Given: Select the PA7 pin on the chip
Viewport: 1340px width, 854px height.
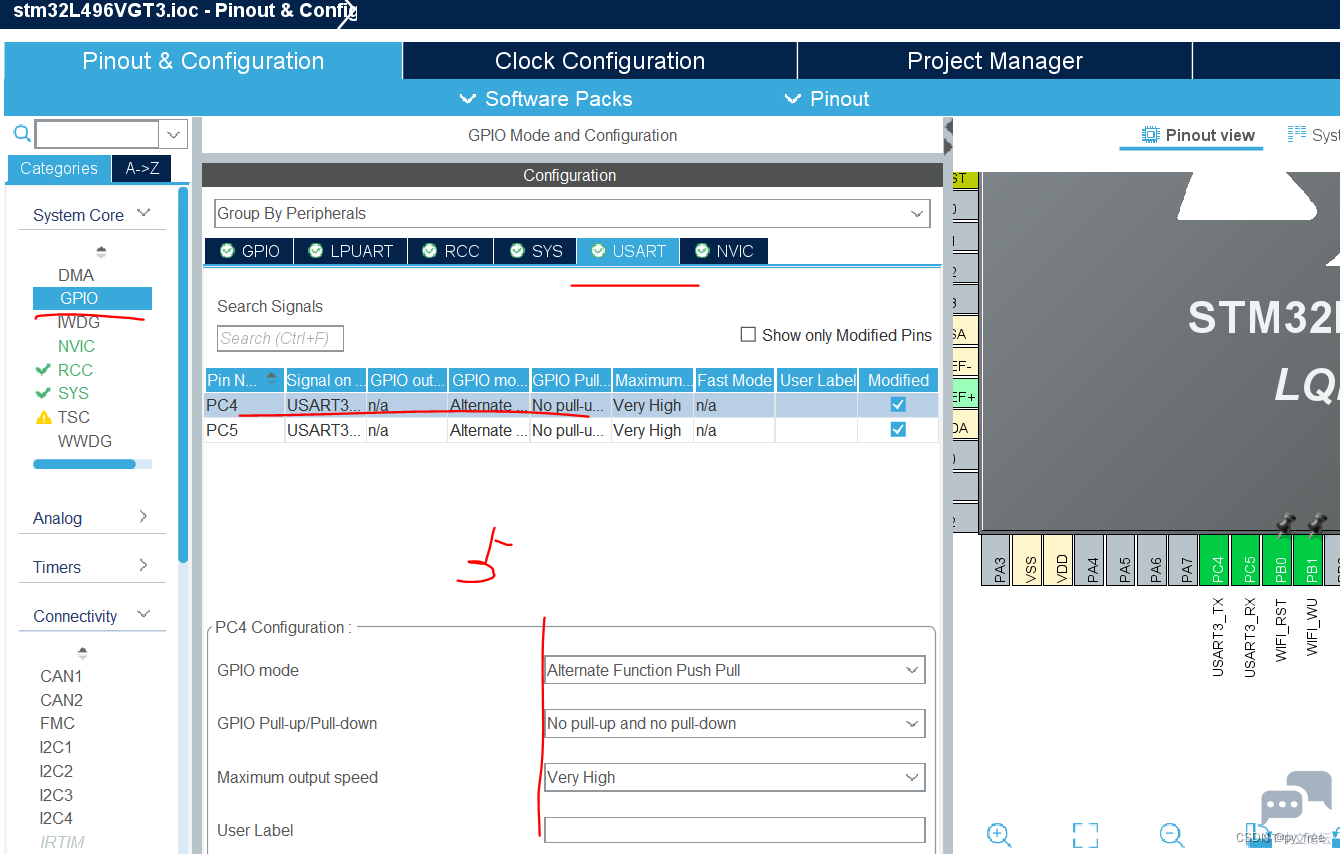Looking at the screenshot, I should (x=1185, y=559).
